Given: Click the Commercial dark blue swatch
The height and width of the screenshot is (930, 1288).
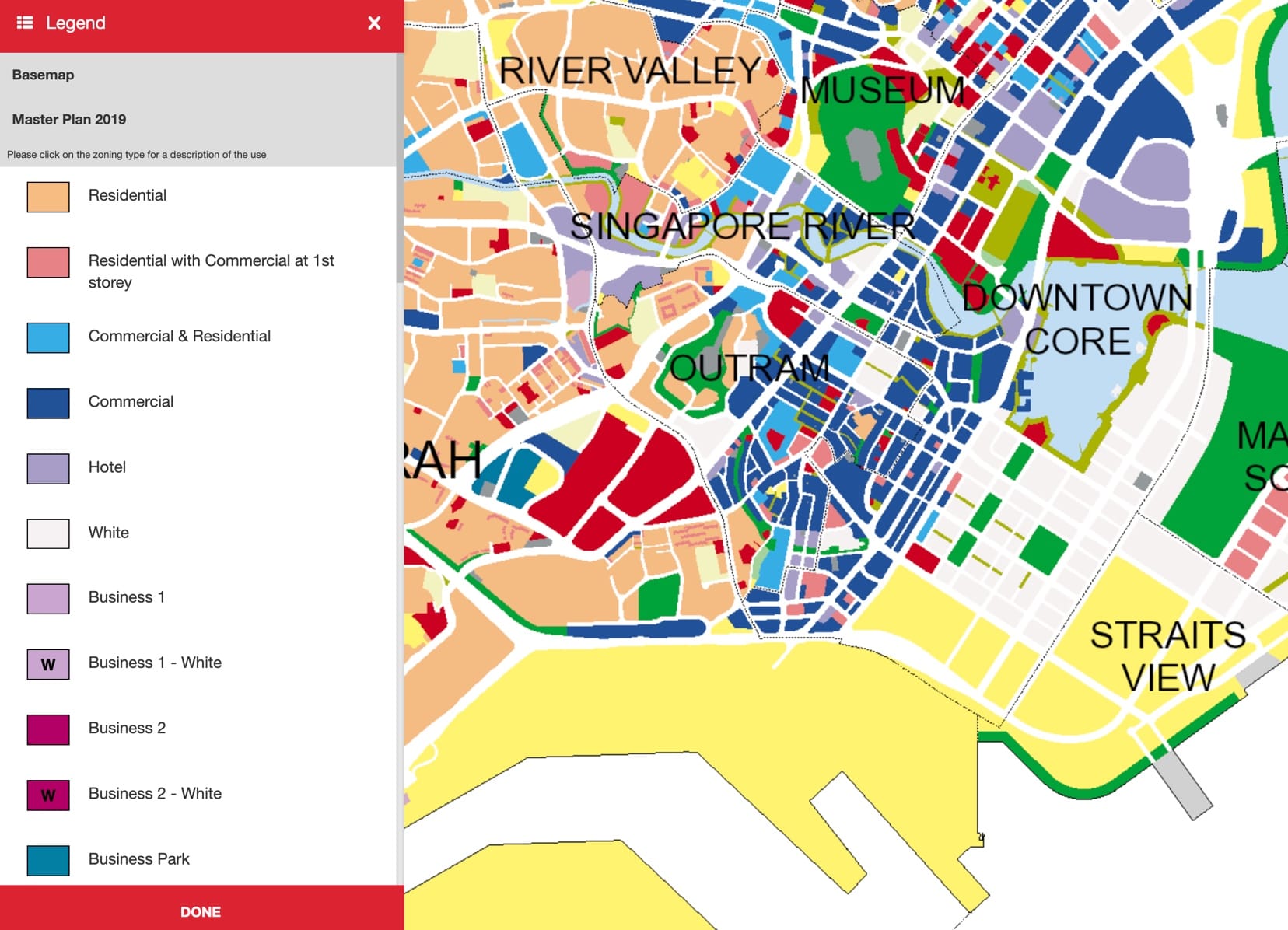Looking at the screenshot, I should pyautogui.click(x=48, y=404).
